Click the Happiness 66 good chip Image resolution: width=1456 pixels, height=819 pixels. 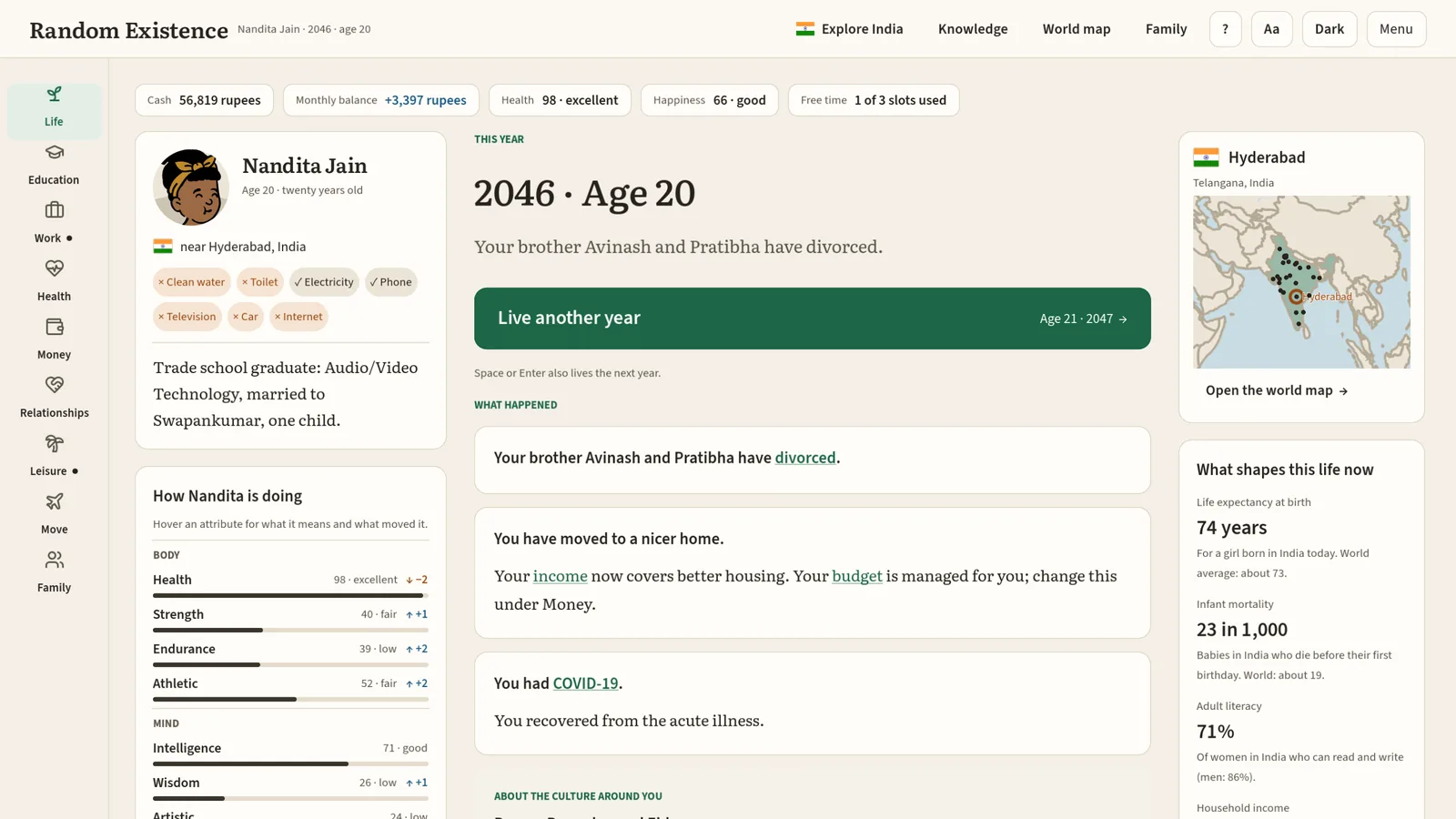point(709,100)
